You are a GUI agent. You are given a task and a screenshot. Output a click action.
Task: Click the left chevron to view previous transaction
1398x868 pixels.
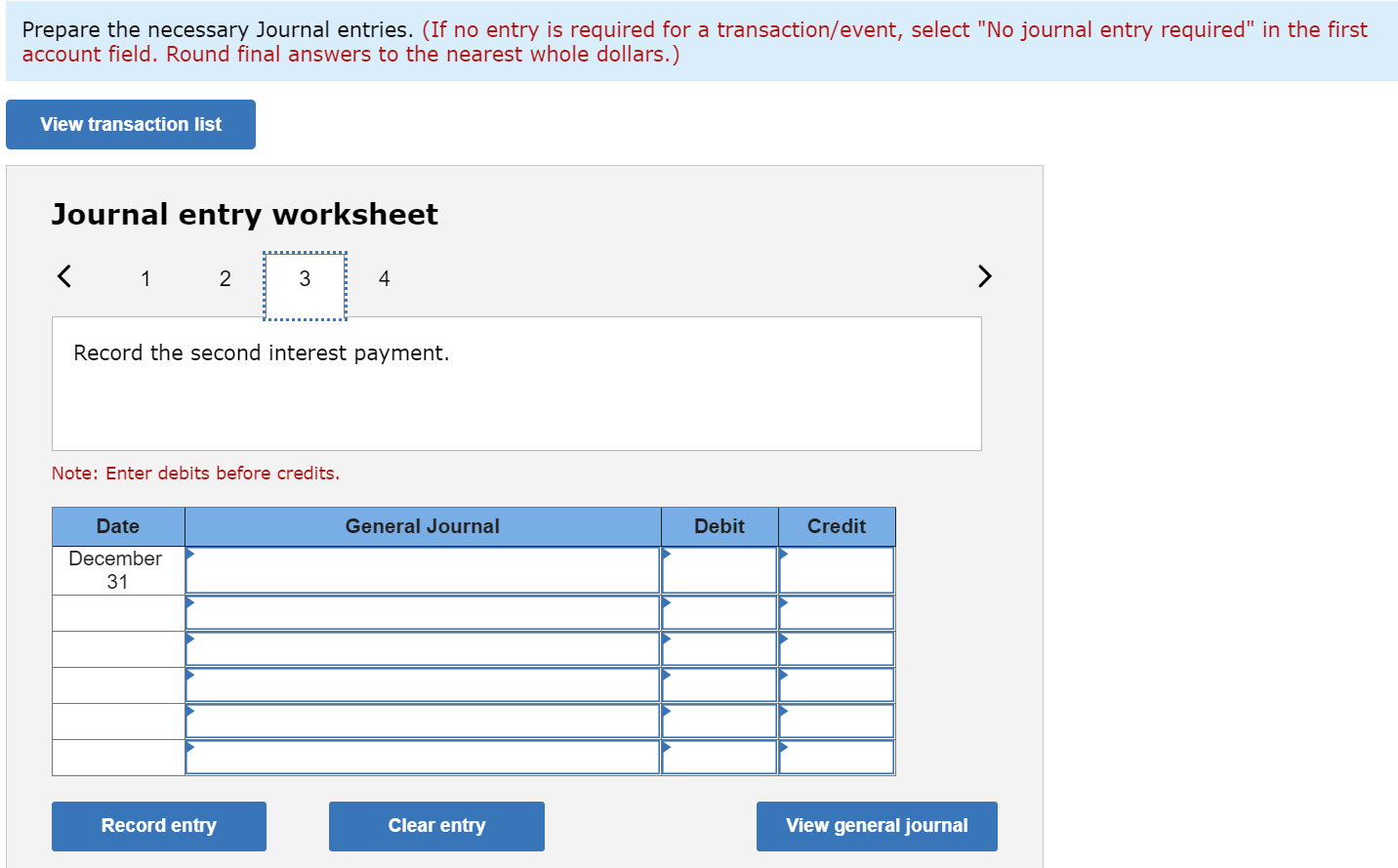coord(63,276)
